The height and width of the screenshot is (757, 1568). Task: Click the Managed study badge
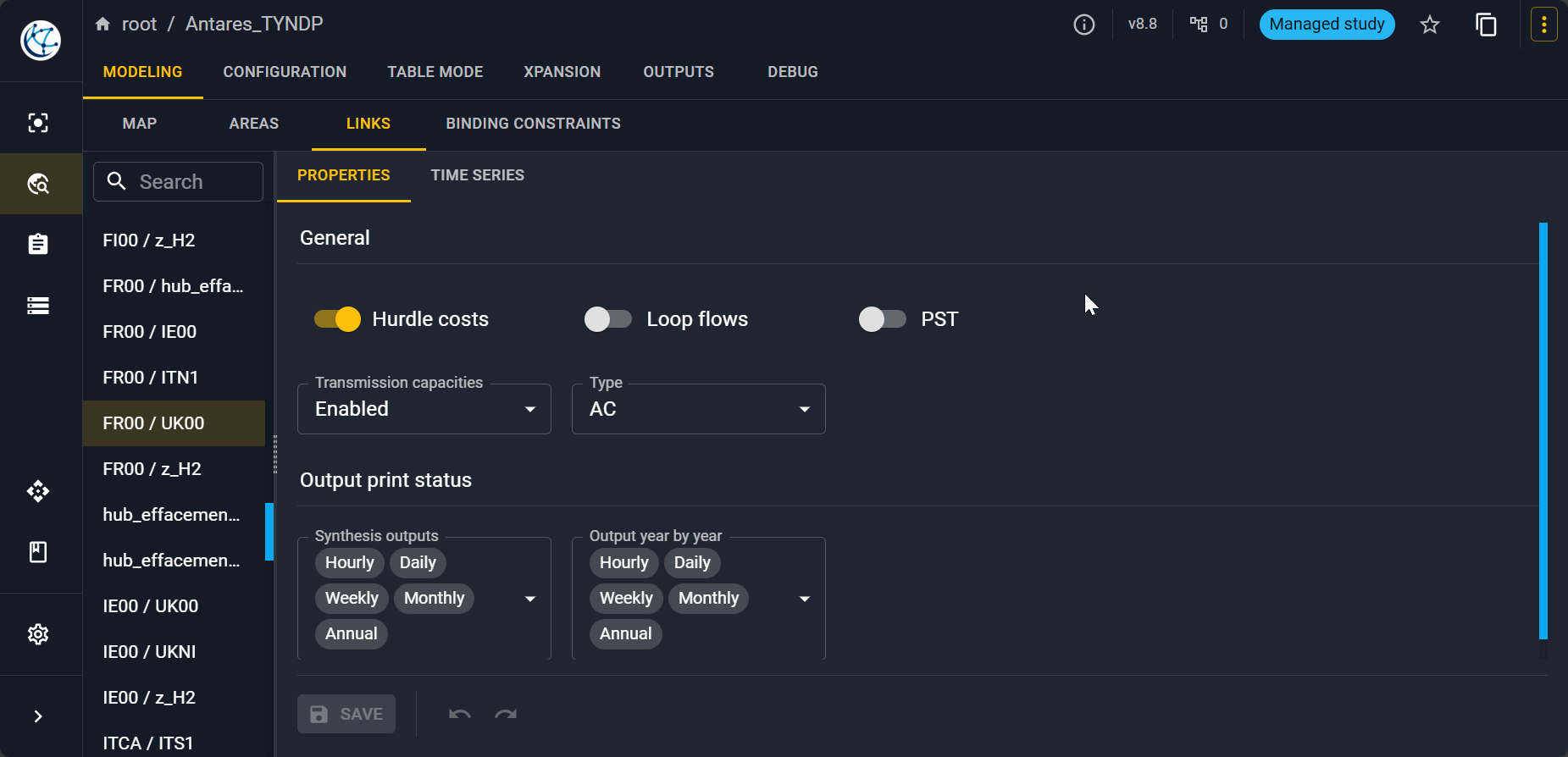[x=1327, y=24]
